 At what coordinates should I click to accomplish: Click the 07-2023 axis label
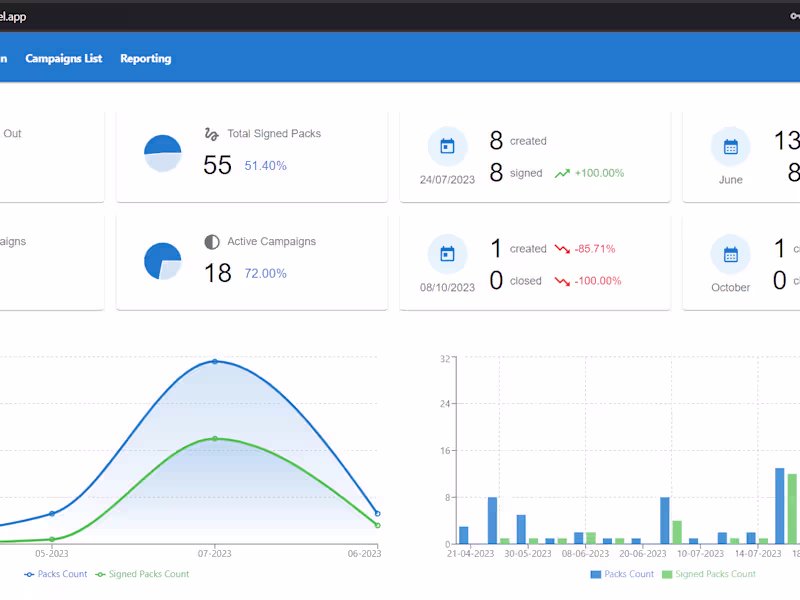(x=215, y=554)
